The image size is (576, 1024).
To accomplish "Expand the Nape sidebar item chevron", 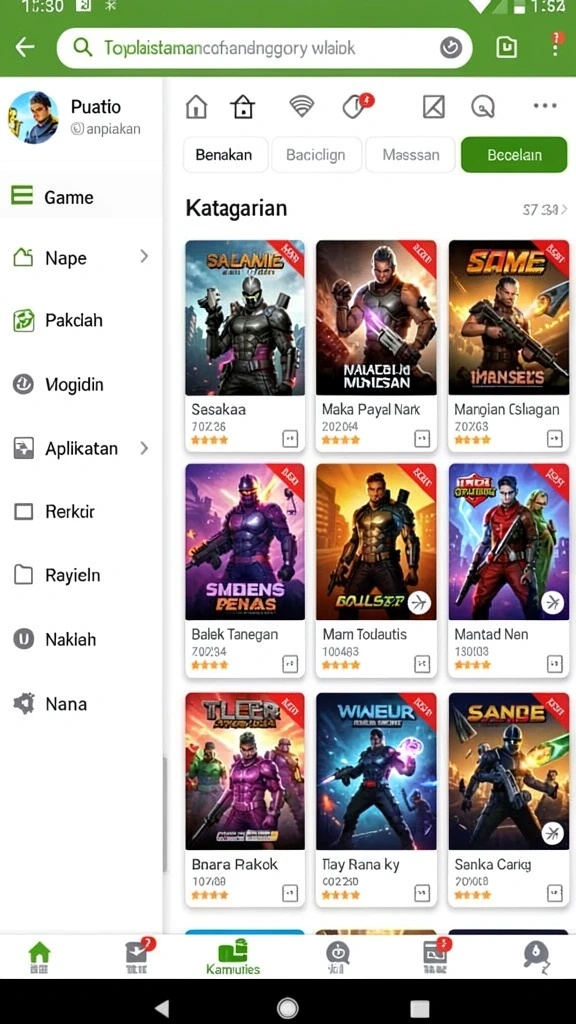I will click(144, 257).
